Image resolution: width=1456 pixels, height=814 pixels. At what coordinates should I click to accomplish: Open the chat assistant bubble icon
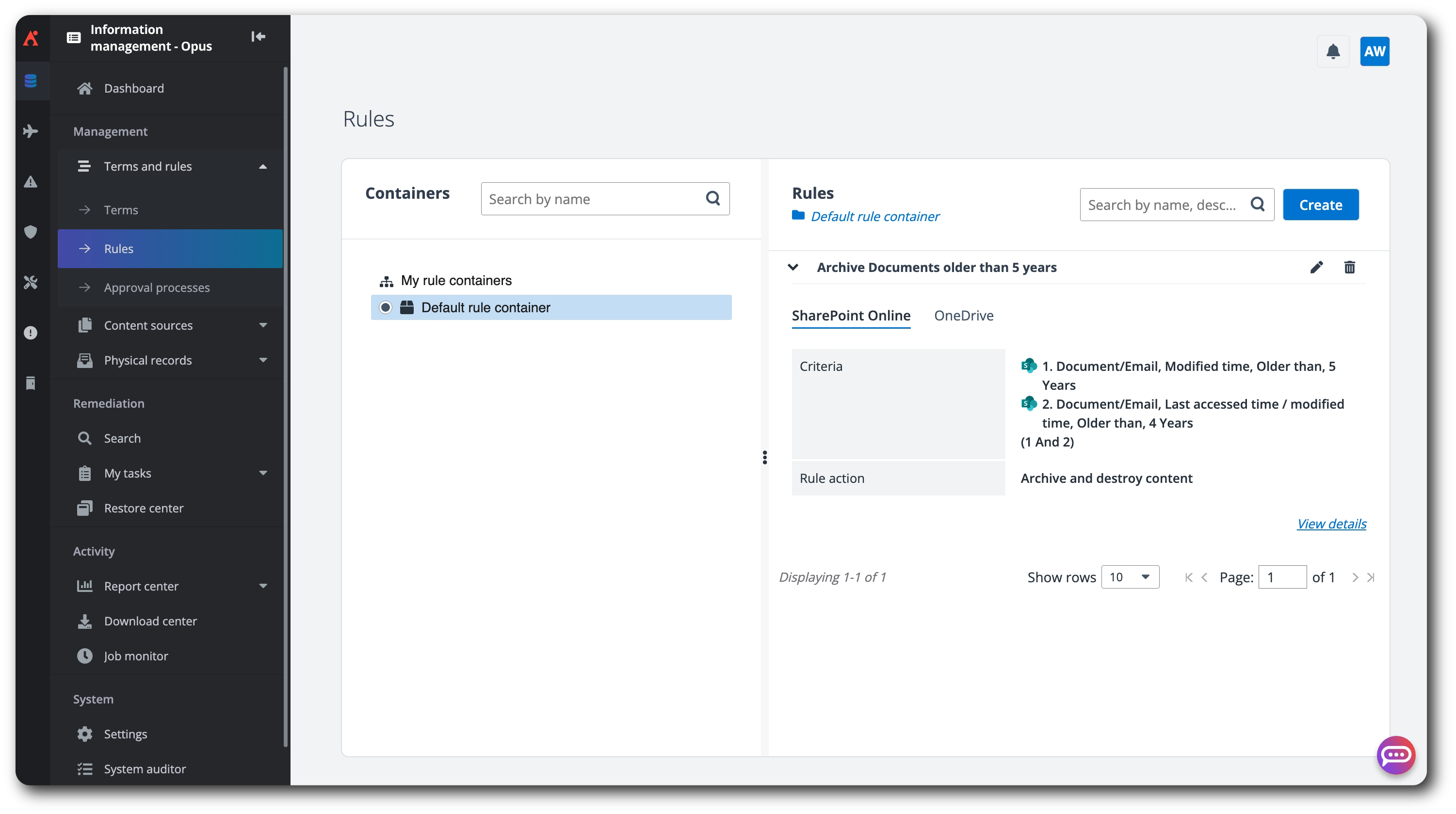click(1395, 755)
